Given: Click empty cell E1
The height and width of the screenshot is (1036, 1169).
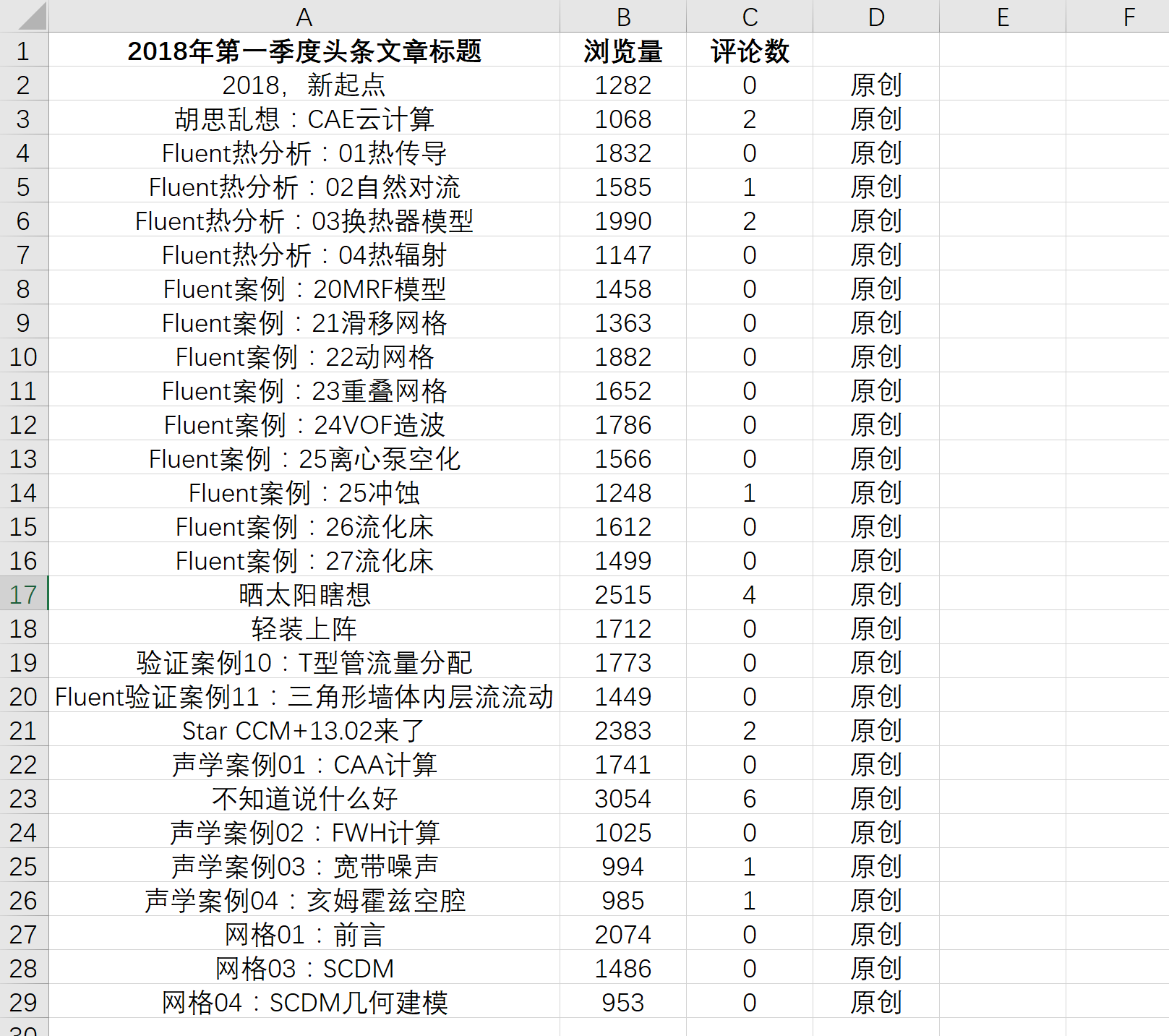Looking at the screenshot, I should click(x=1003, y=50).
